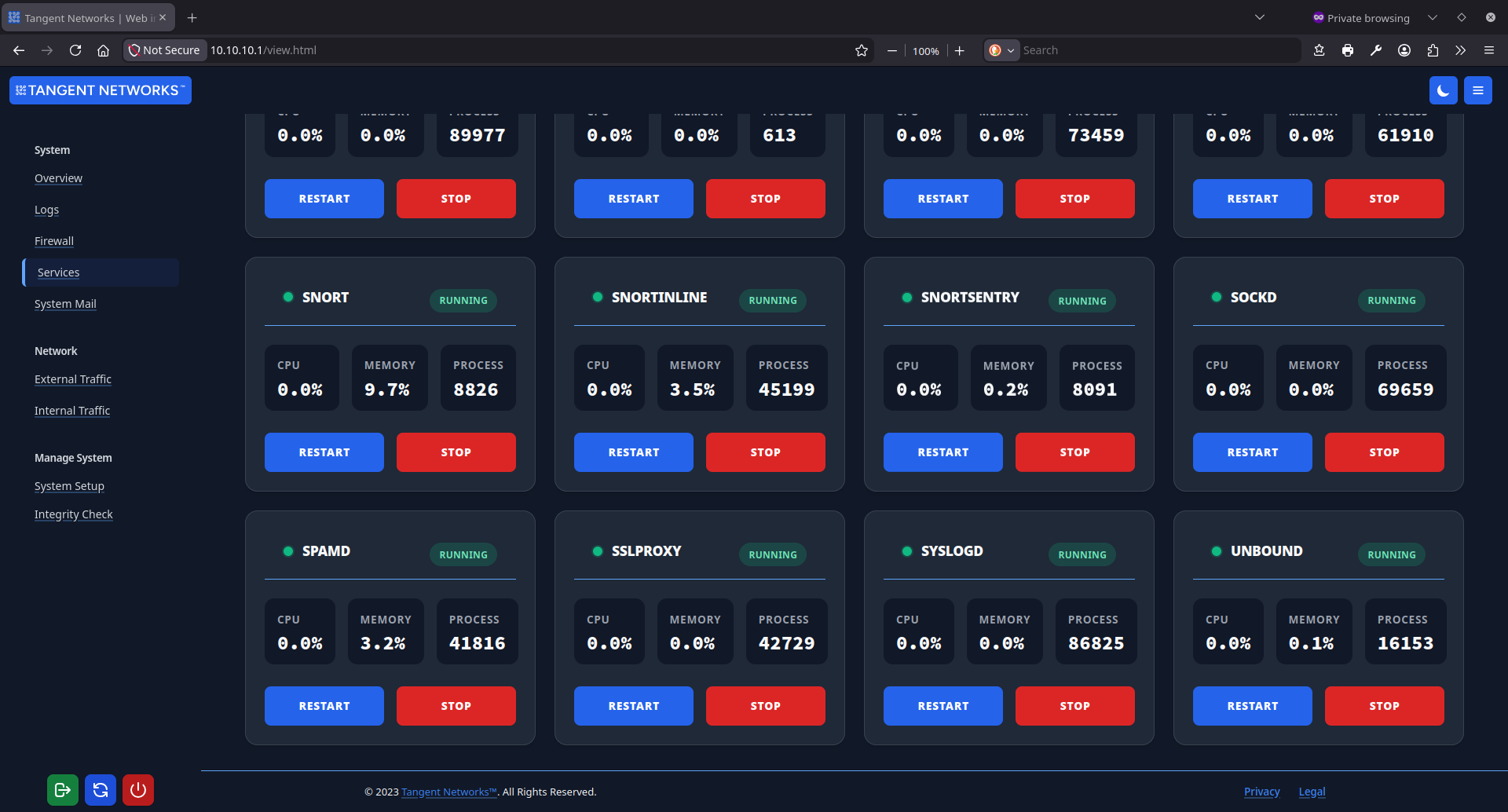Image resolution: width=1508 pixels, height=812 pixels.
Task: Open the Privacy link in the footer
Action: click(1261, 792)
